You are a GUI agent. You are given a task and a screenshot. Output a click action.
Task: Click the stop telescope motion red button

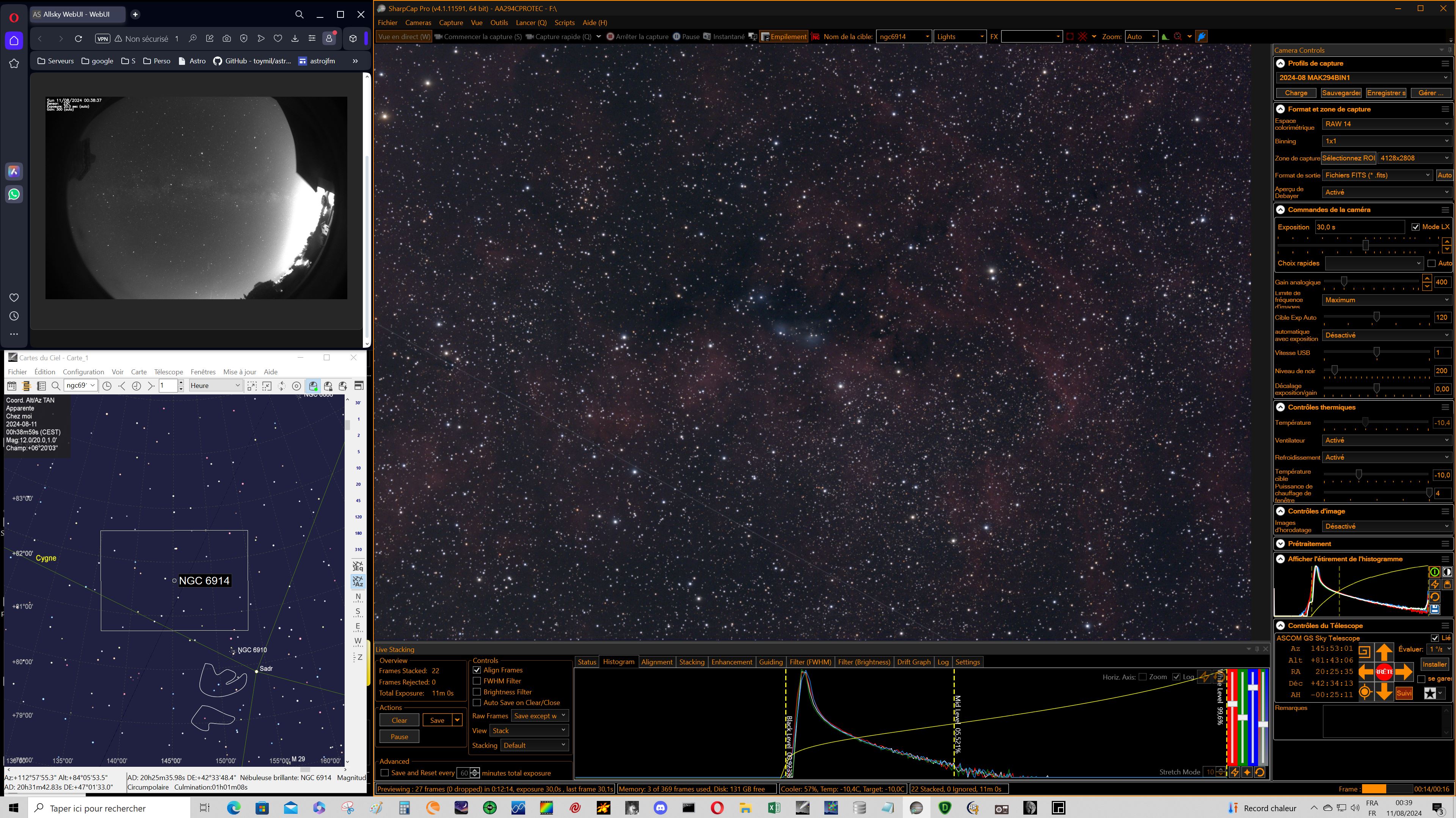click(1384, 672)
